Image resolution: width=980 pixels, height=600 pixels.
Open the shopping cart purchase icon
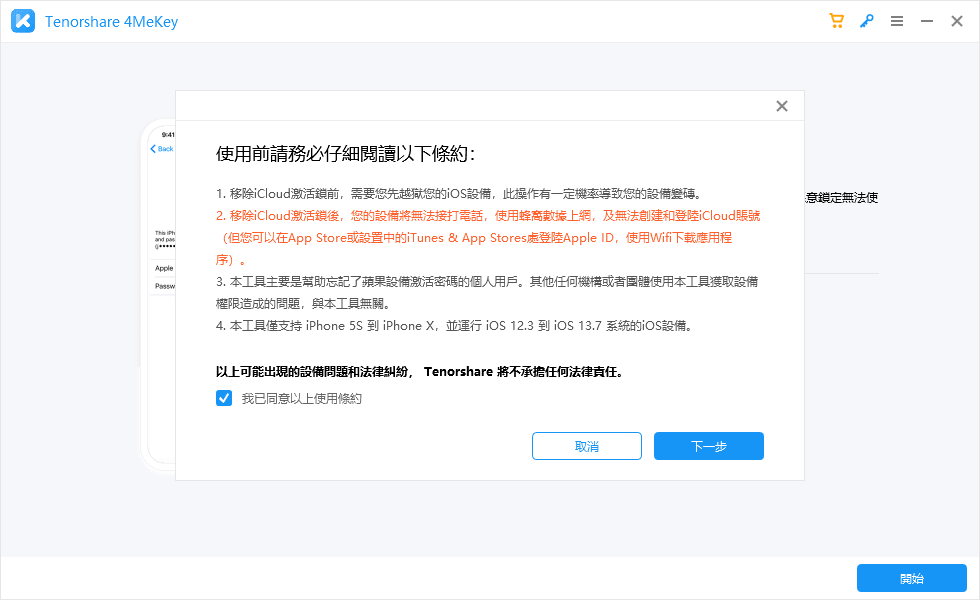click(836, 21)
